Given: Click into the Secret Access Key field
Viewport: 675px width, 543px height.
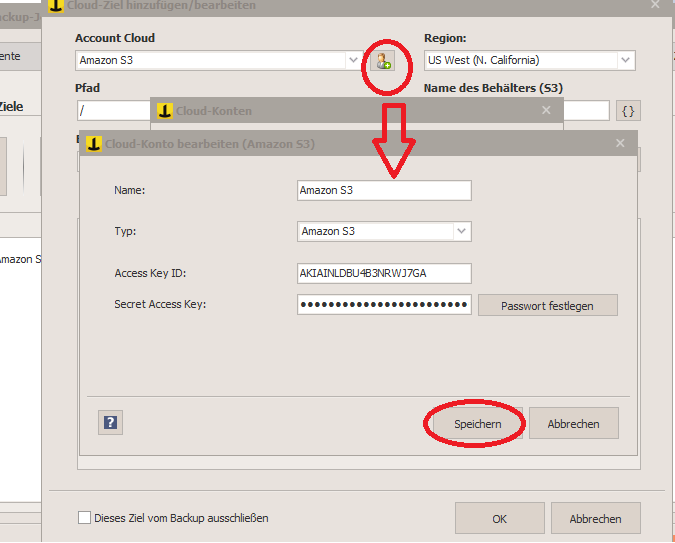Looking at the screenshot, I should tap(384, 304).
